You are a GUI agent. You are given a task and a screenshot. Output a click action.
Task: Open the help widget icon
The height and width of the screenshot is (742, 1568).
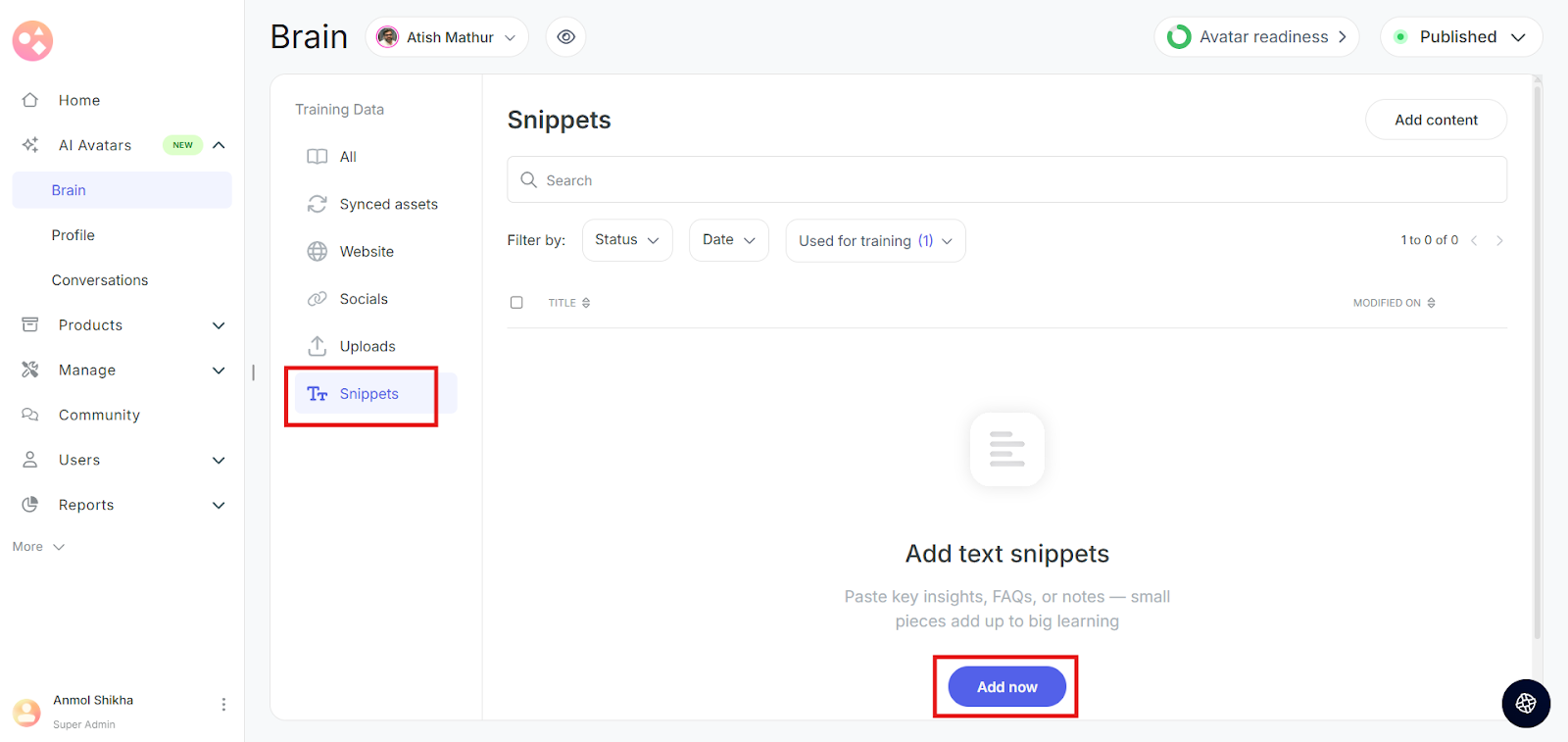(1525, 703)
